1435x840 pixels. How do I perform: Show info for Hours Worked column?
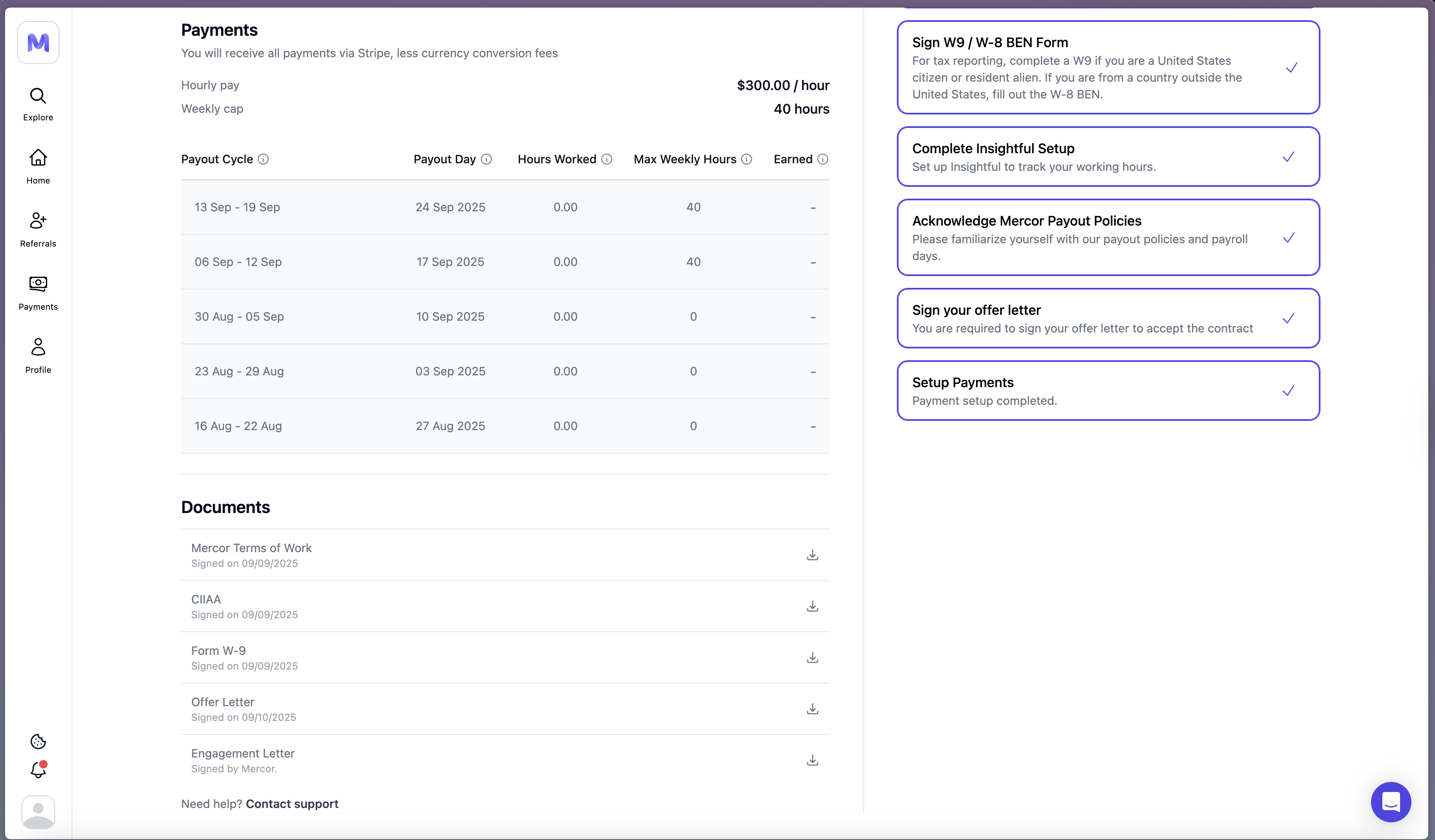click(x=607, y=159)
